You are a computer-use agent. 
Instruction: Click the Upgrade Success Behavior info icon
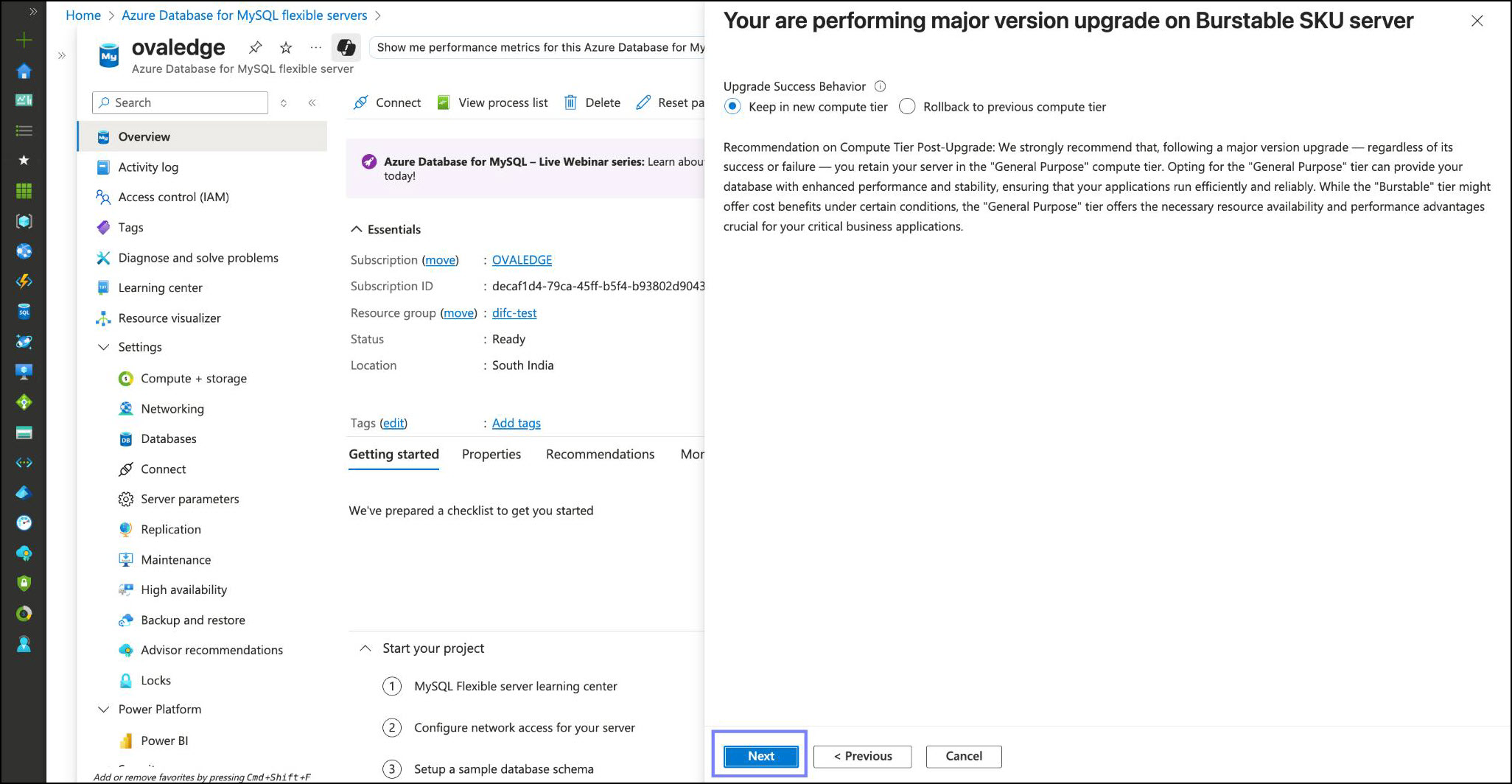pos(880,86)
